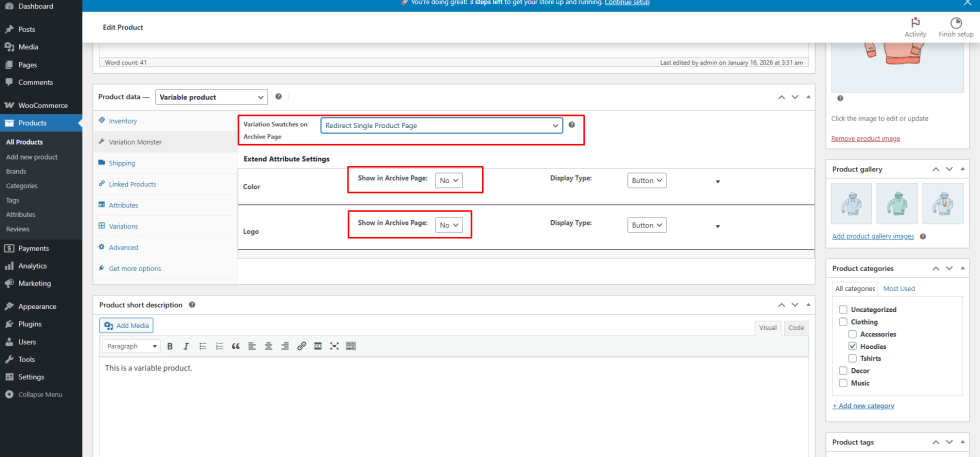This screenshot has width=980, height=457.
Task: Click the Finish setup icon
Action: tap(956, 23)
